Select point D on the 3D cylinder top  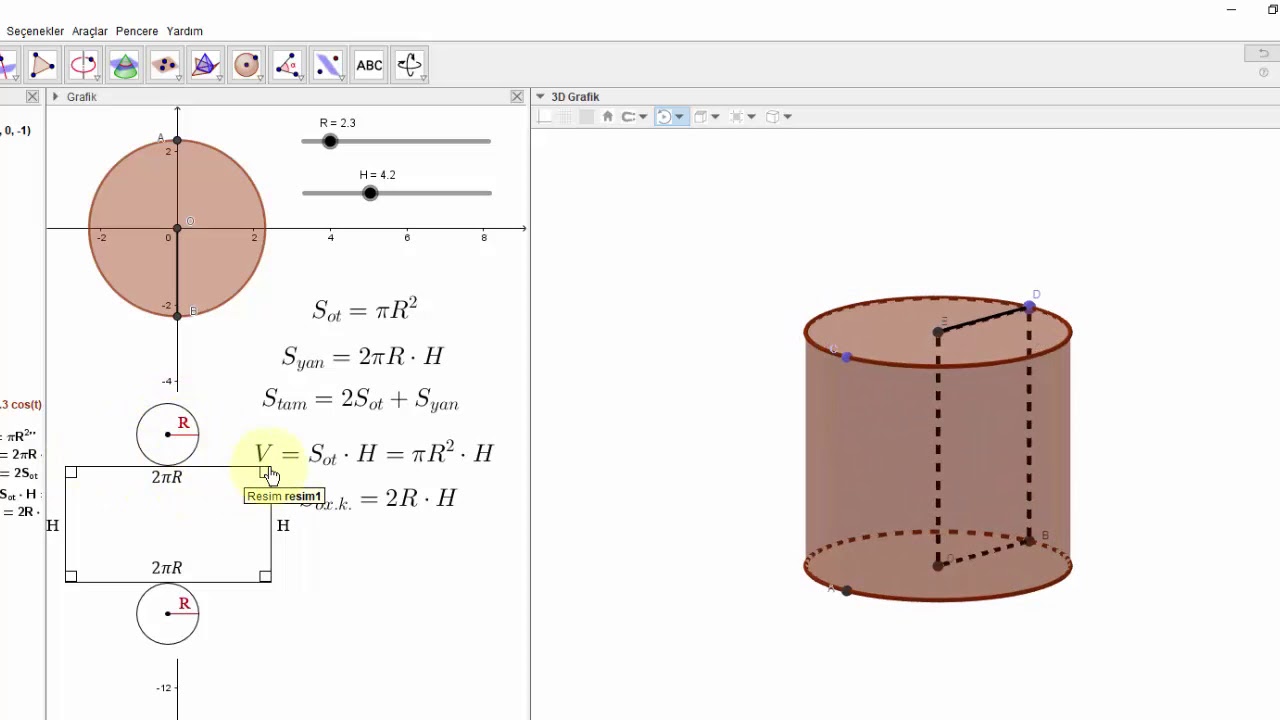(1029, 307)
